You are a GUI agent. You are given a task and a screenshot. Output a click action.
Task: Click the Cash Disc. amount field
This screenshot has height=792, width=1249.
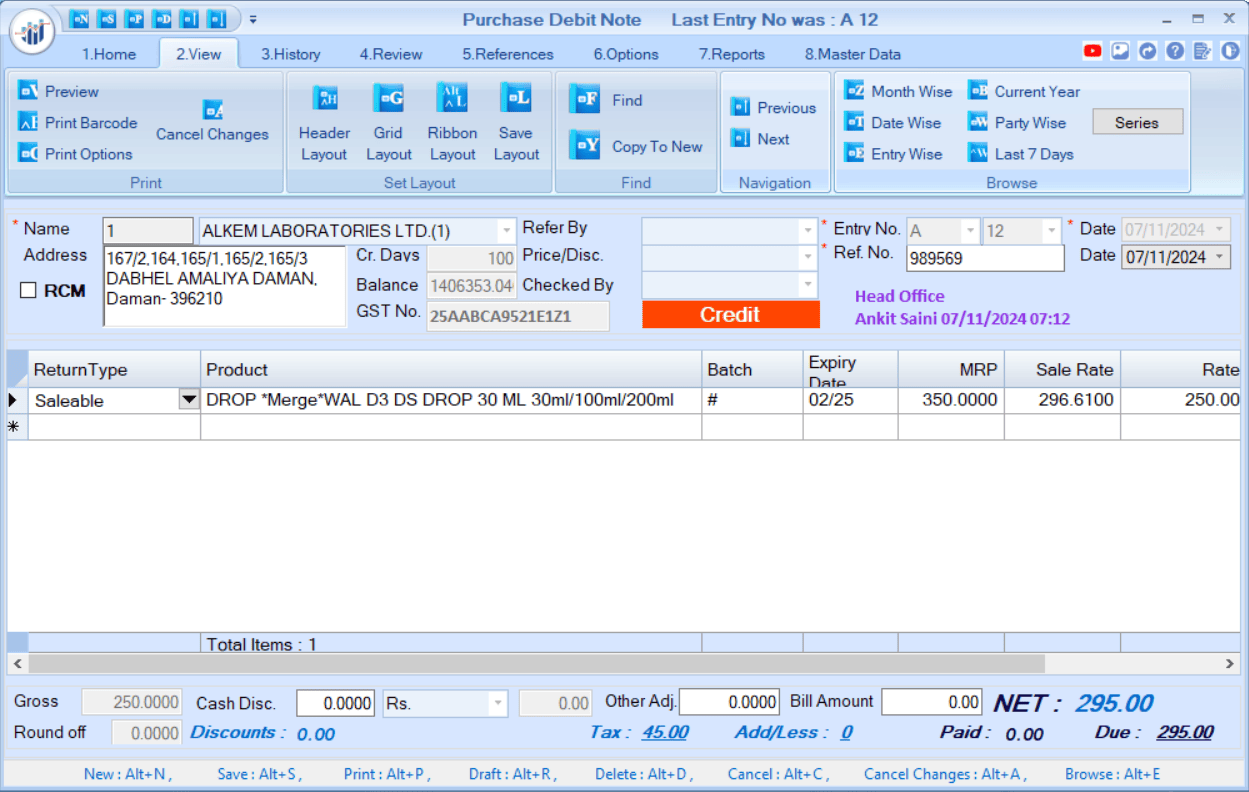point(336,703)
